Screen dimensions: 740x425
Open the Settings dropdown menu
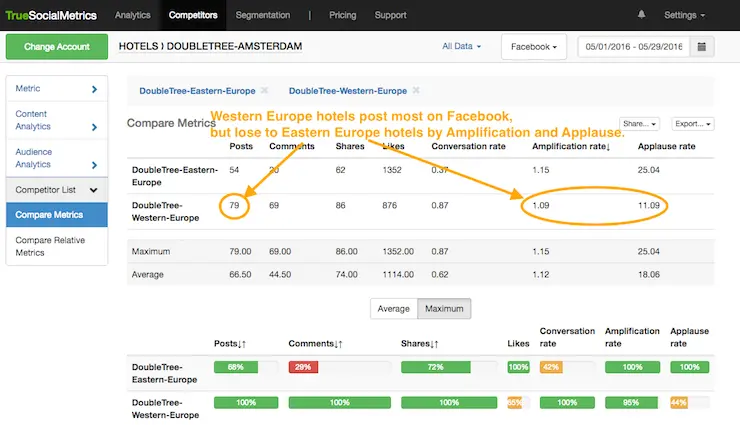pyautogui.click(x=685, y=16)
